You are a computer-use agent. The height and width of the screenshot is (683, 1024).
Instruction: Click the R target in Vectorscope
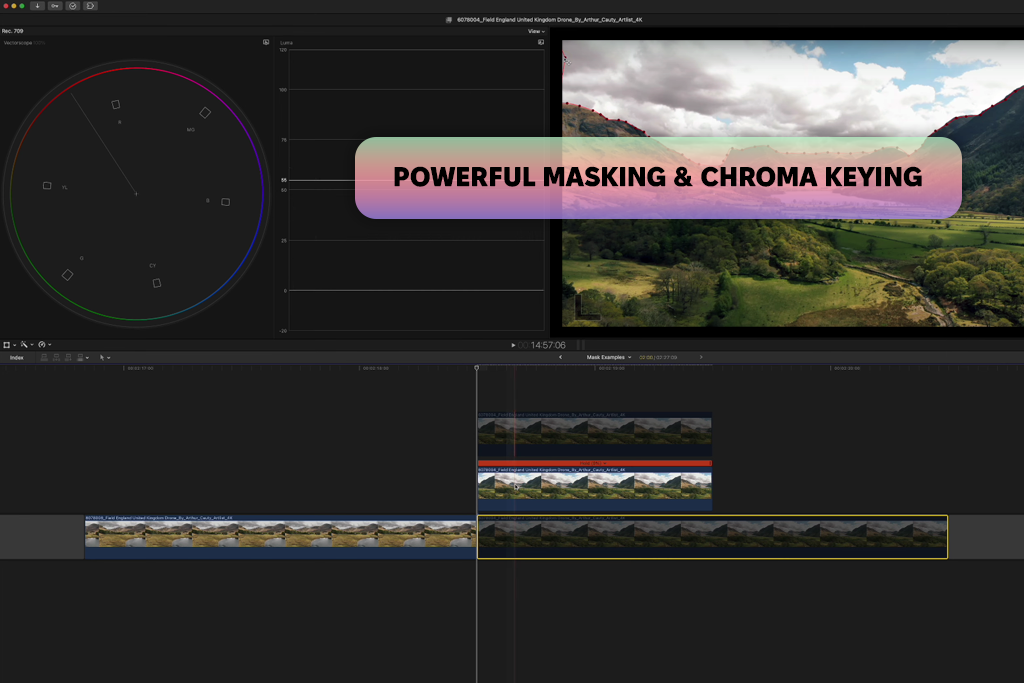point(116,104)
